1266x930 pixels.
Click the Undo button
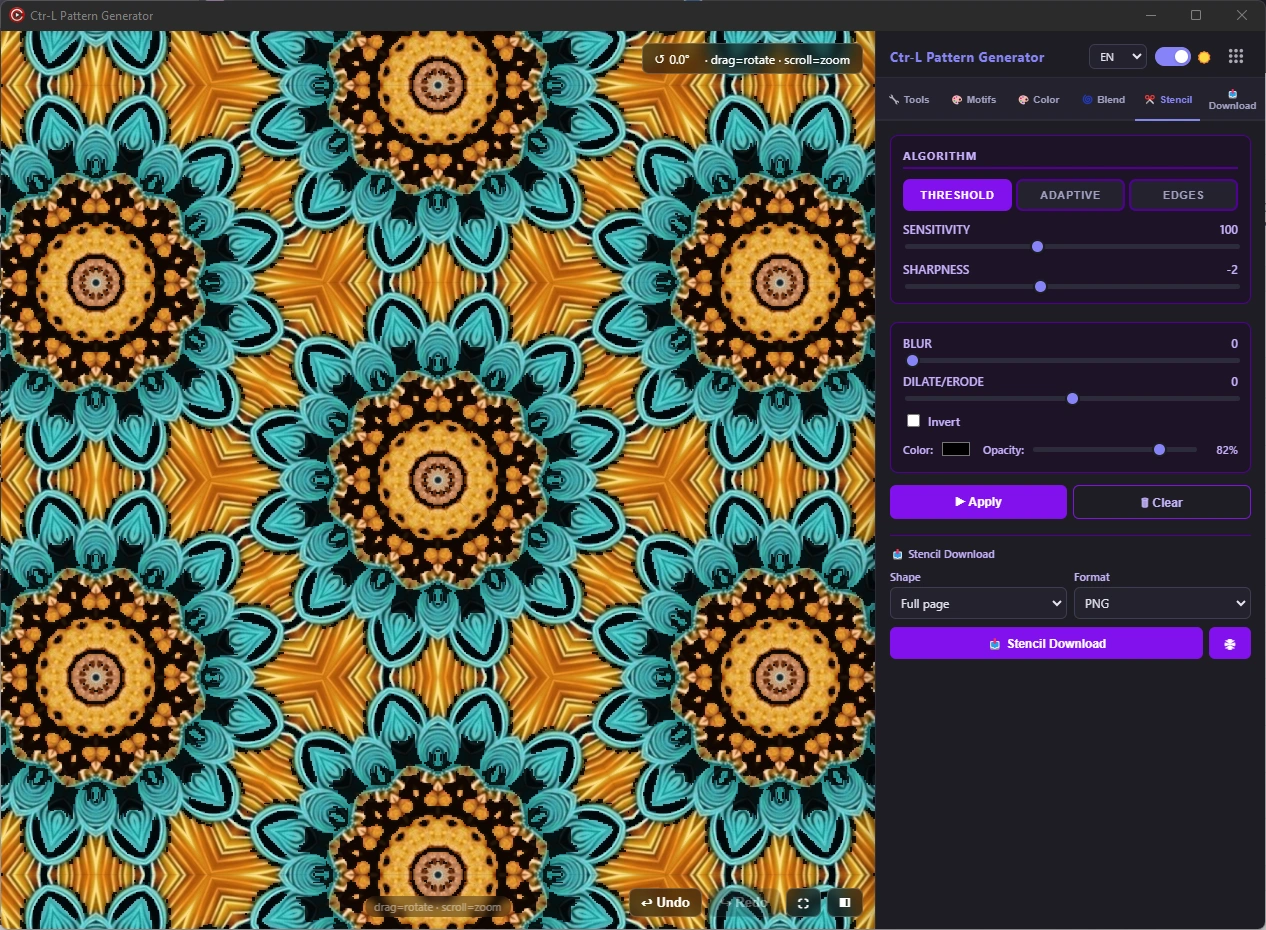coord(665,903)
